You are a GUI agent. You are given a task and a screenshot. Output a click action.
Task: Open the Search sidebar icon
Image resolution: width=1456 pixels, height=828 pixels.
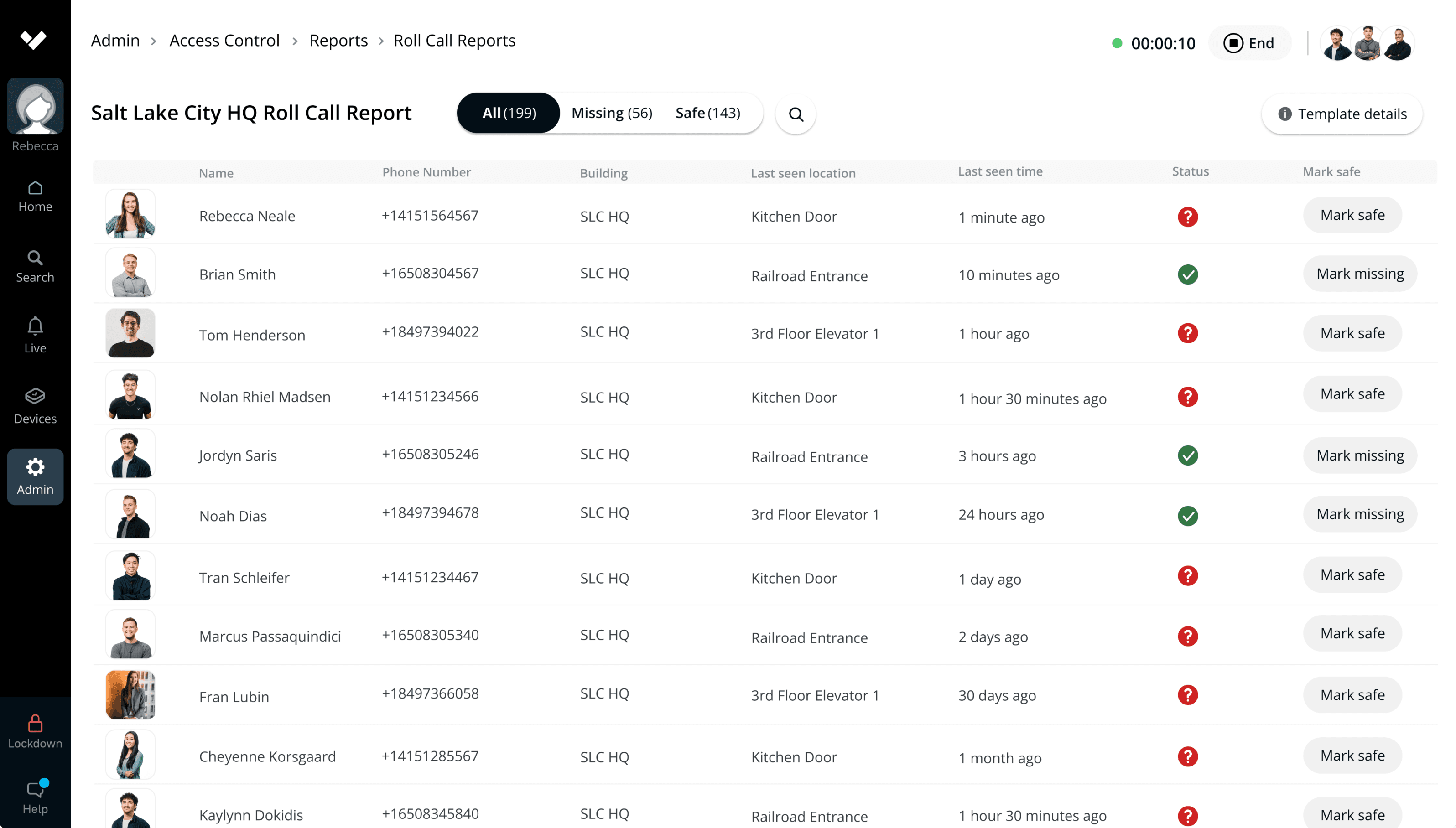point(35,267)
